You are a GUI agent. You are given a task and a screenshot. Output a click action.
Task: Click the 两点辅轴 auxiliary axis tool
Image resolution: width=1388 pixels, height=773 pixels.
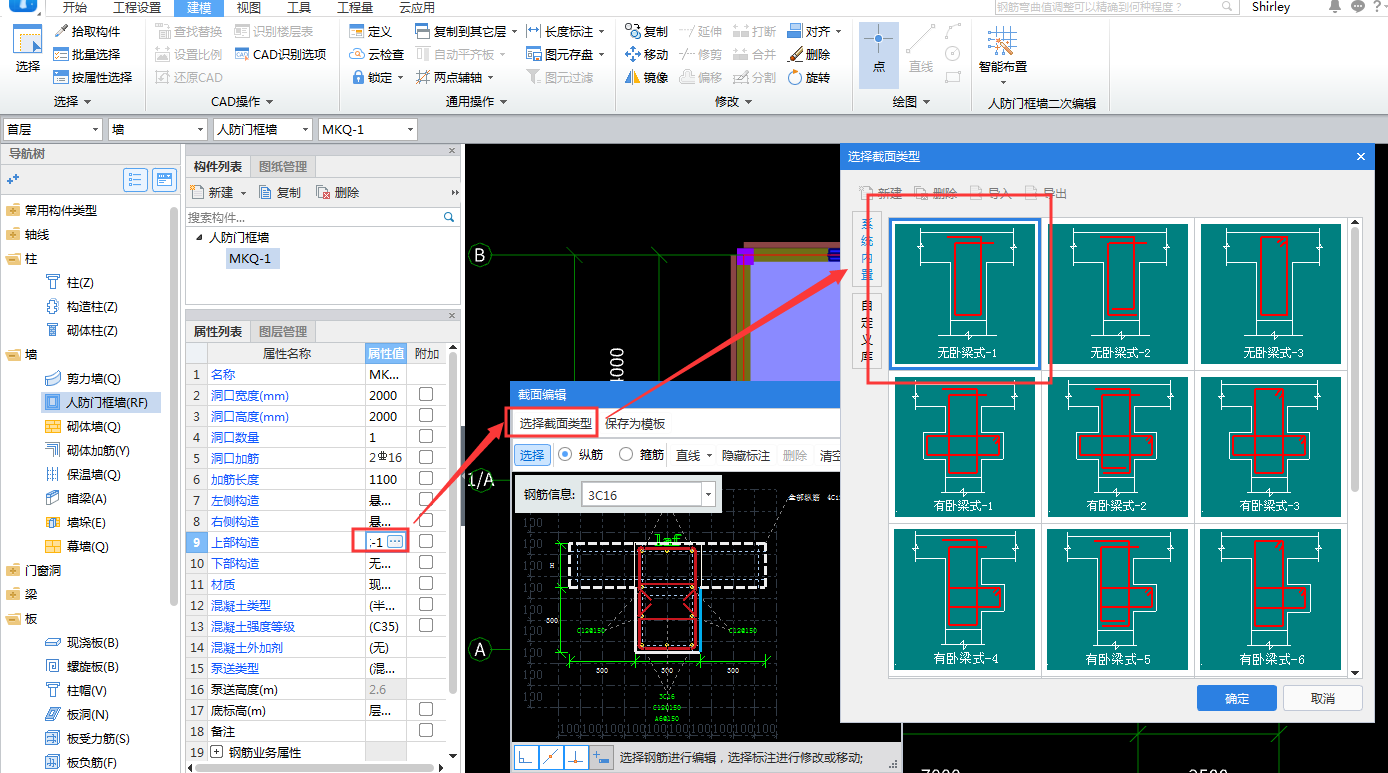click(453, 77)
